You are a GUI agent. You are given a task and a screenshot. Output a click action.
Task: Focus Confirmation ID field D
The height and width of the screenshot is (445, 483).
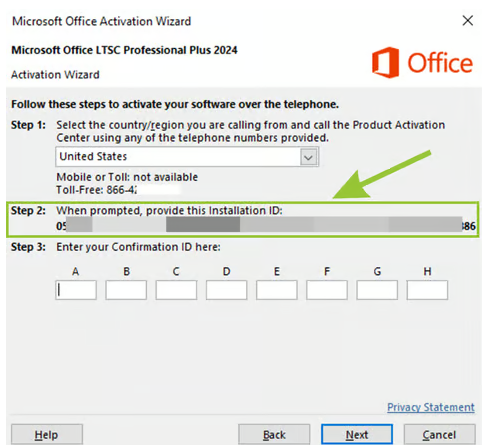227,290
